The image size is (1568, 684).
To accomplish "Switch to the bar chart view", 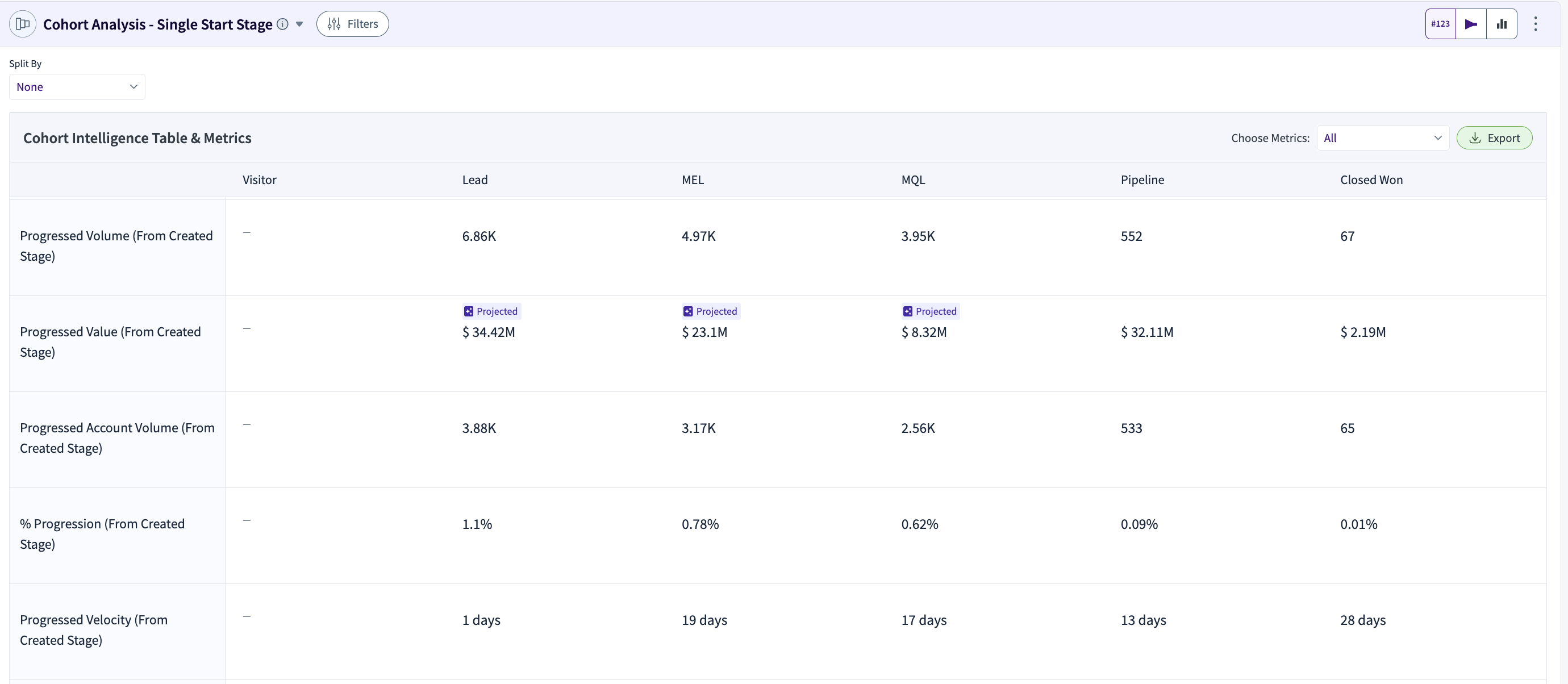I will click(1502, 24).
